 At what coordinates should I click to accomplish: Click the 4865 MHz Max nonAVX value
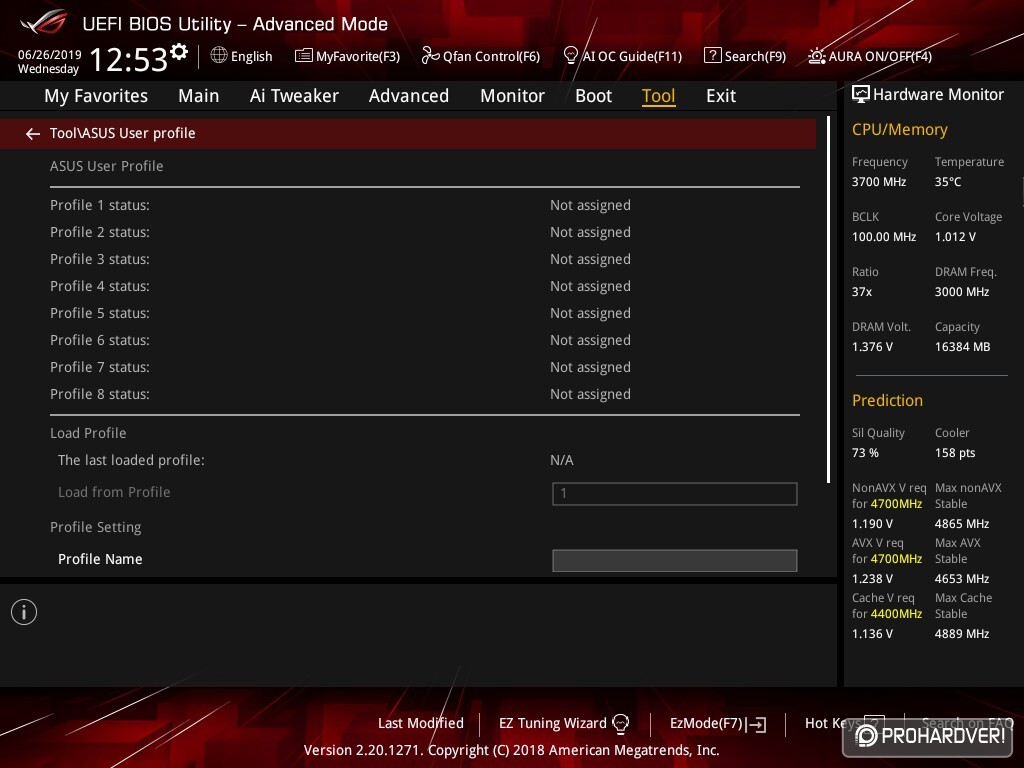pyautogui.click(x=961, y=524)
